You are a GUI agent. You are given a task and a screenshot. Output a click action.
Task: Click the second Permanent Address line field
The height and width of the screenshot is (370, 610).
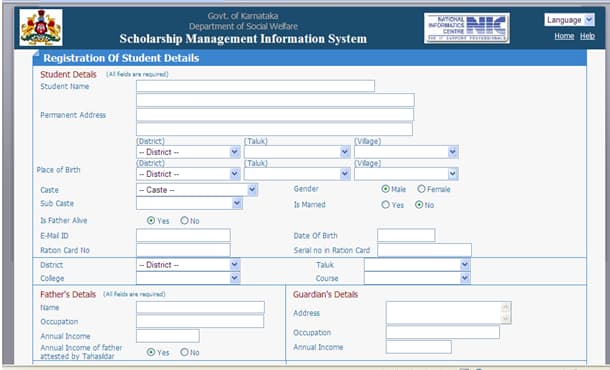(x=275, y=115)
